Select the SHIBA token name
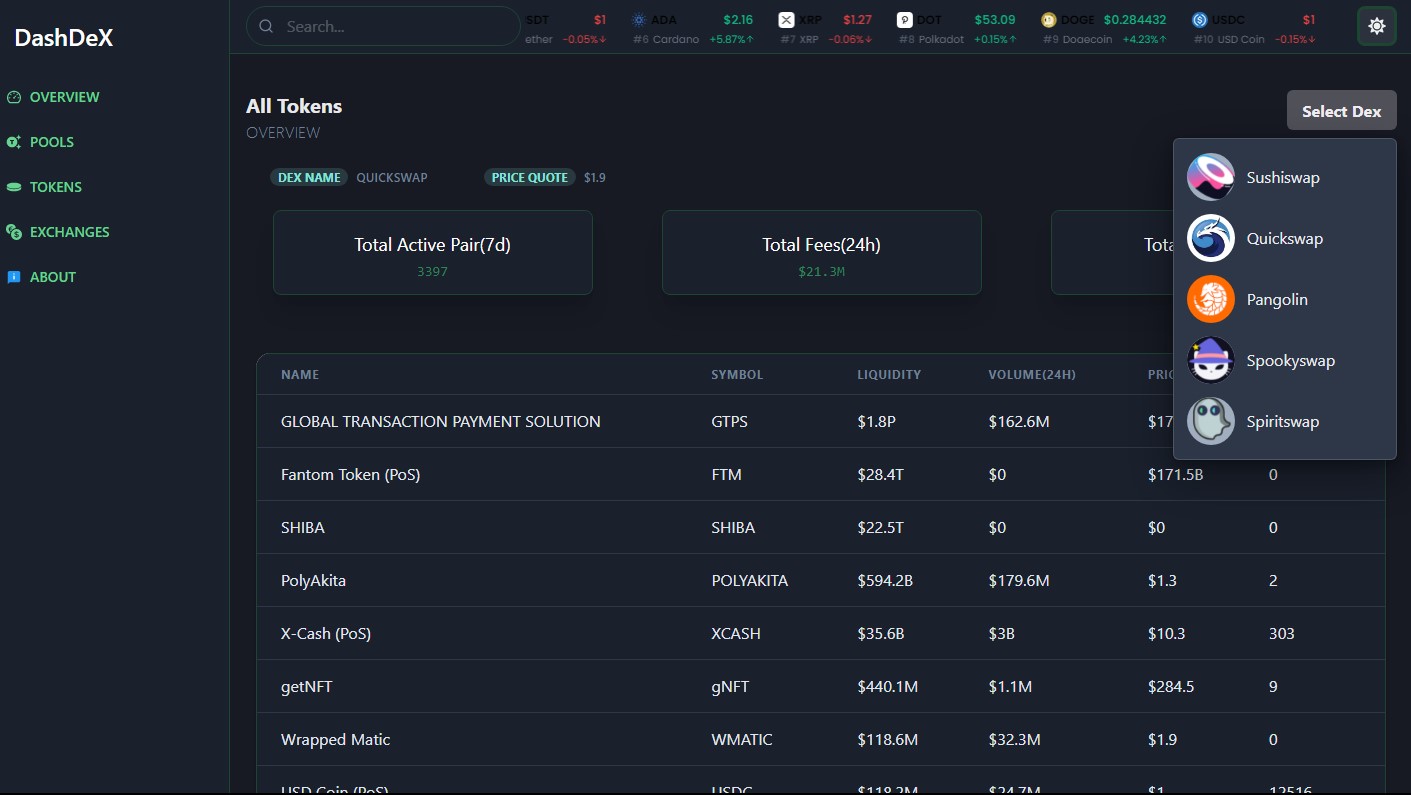The width and height of the screenshot is (1411, 795). [x=302, y=528]
